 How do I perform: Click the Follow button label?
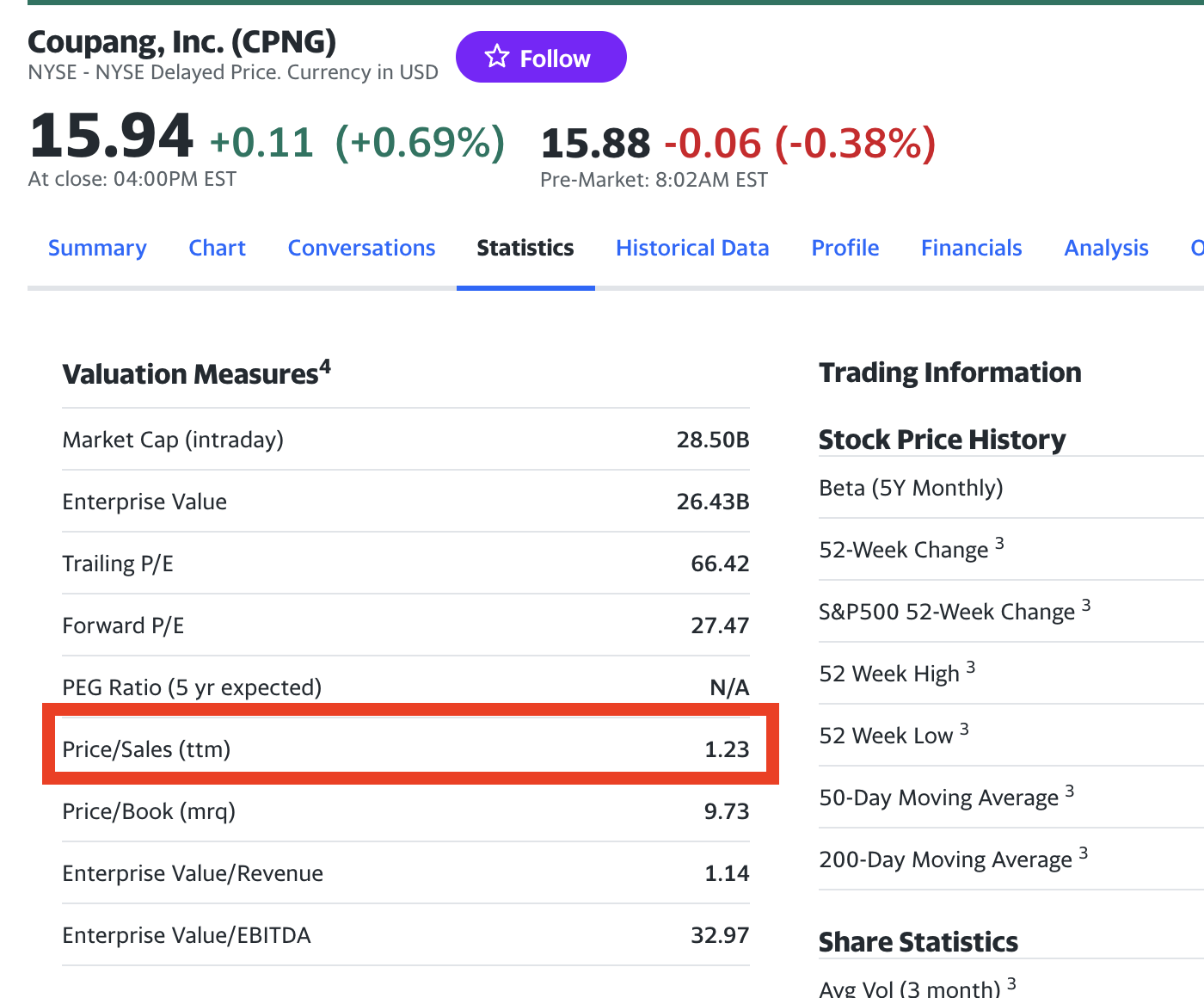click(555, 59)
